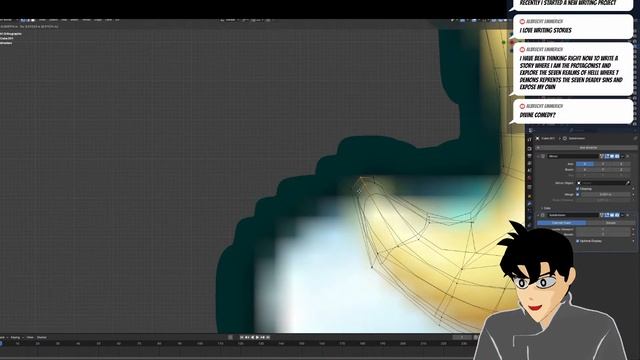This screenshot has height=360, width=640.
Task: Toggle Mirror Axis Y button
Action: pyautogui.click(x=603, y=164)
